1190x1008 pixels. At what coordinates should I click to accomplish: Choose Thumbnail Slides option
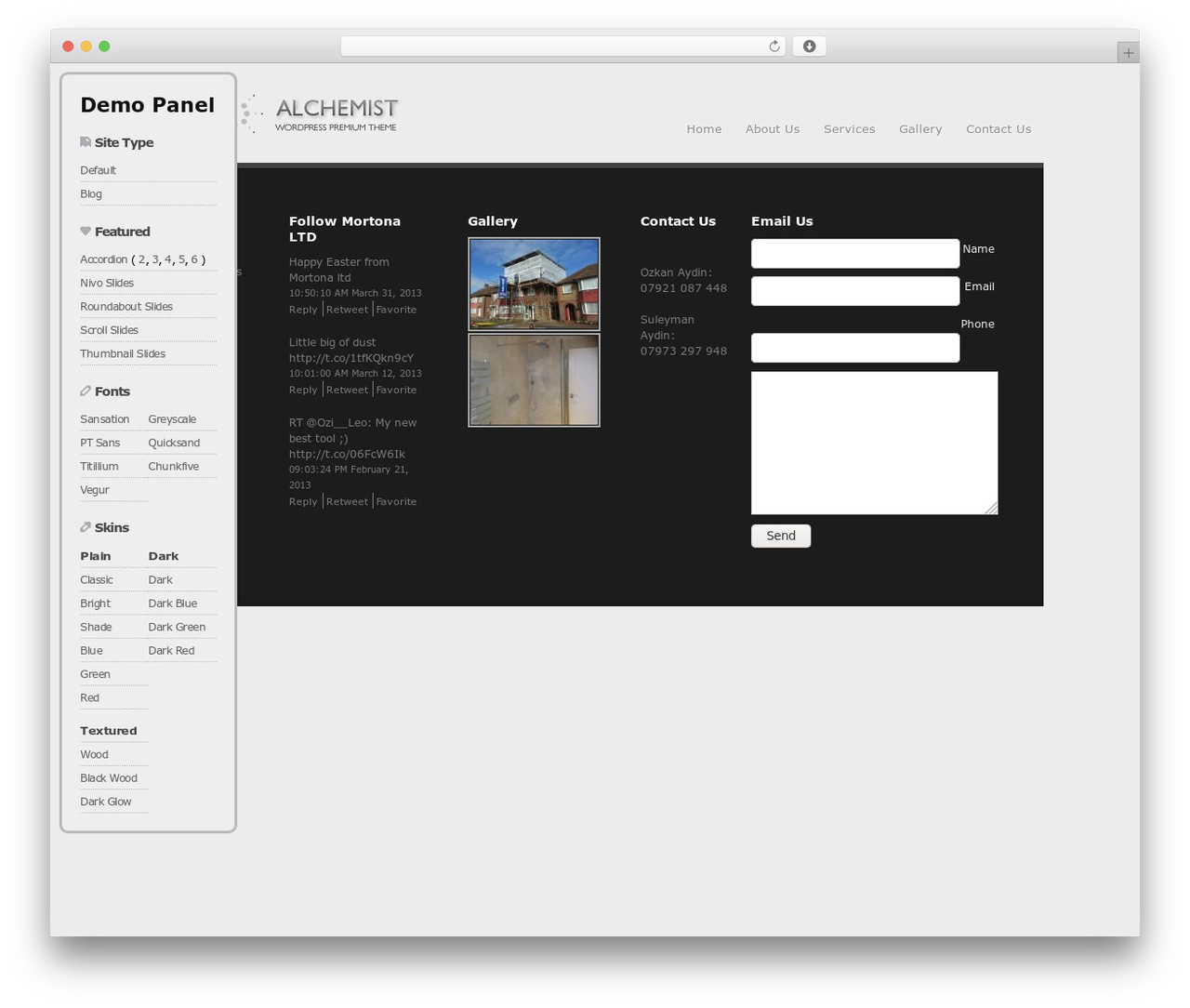click(123, 353)
